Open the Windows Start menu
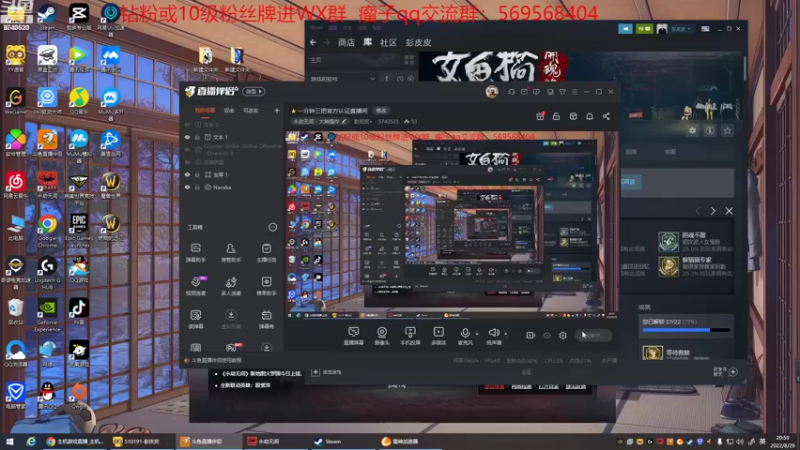This screenshot has width=800, height=450. (x=9, y=441)
